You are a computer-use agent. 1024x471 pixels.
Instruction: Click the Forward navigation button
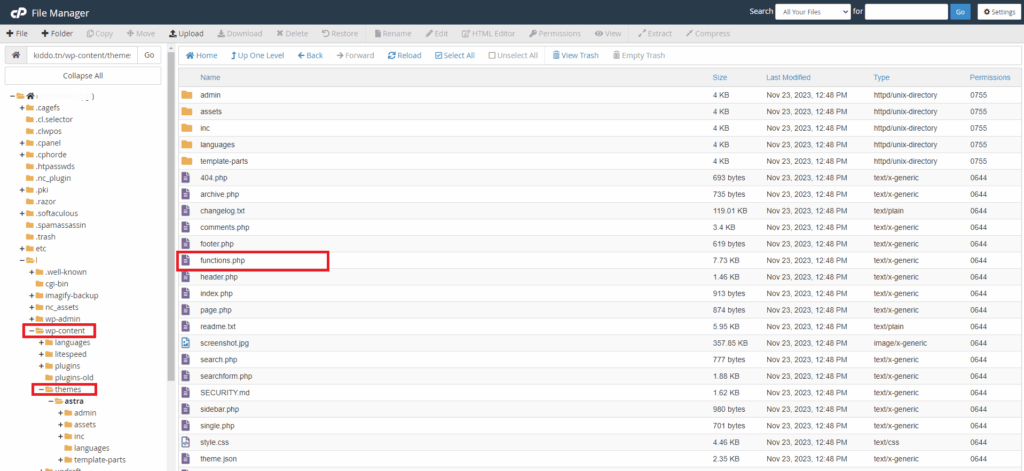(355, 56)
